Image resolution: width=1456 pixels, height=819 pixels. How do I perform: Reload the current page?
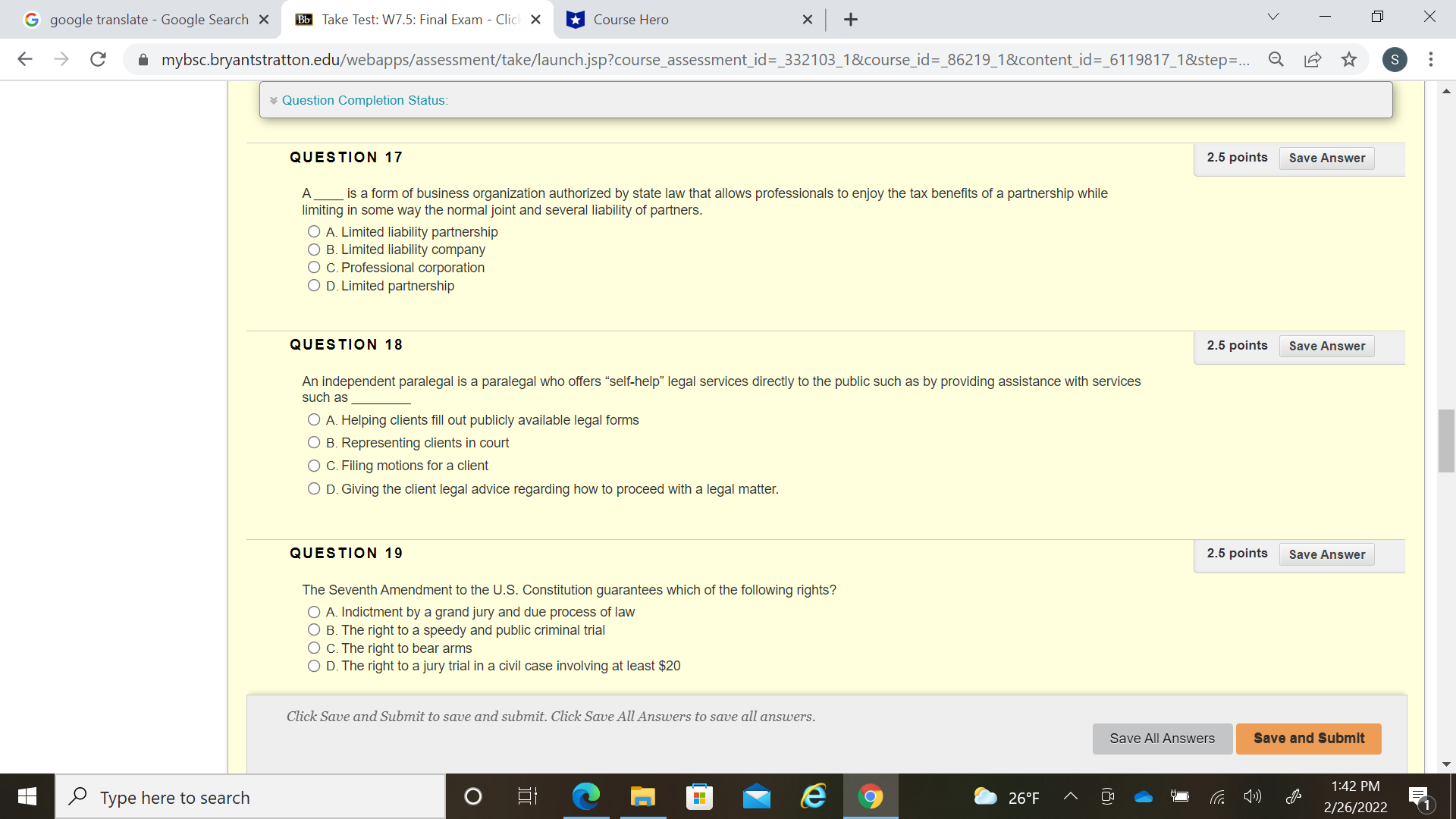click(x=98, y=59)
